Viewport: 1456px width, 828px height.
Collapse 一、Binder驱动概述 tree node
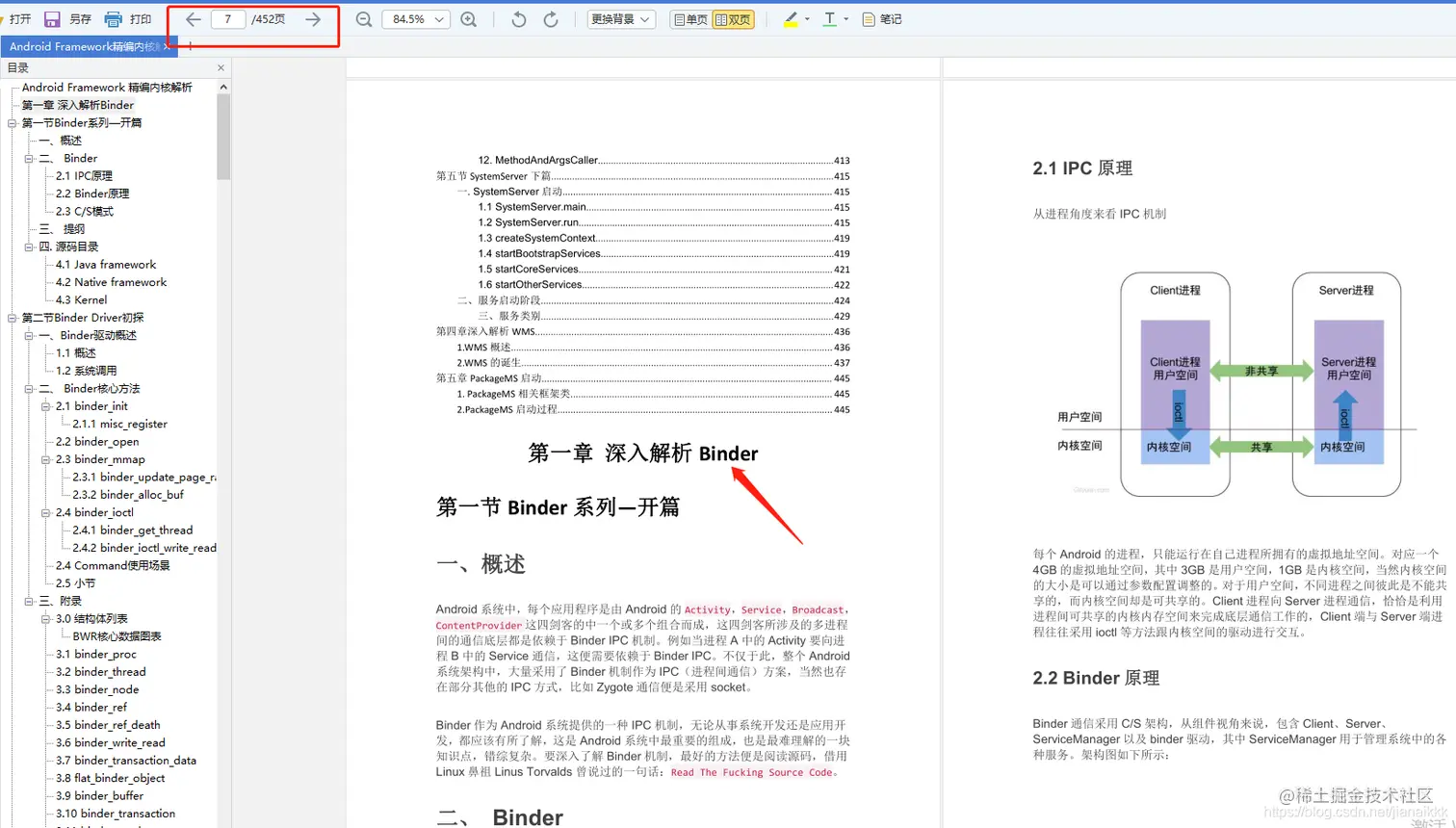[x=29, y=336]
